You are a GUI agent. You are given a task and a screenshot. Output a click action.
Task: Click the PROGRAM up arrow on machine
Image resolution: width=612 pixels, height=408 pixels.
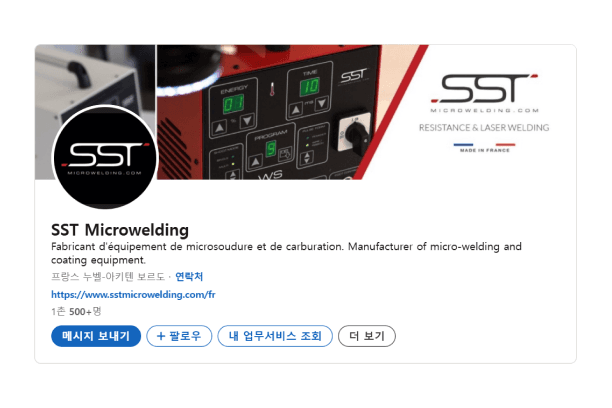[x=255, y=161]
